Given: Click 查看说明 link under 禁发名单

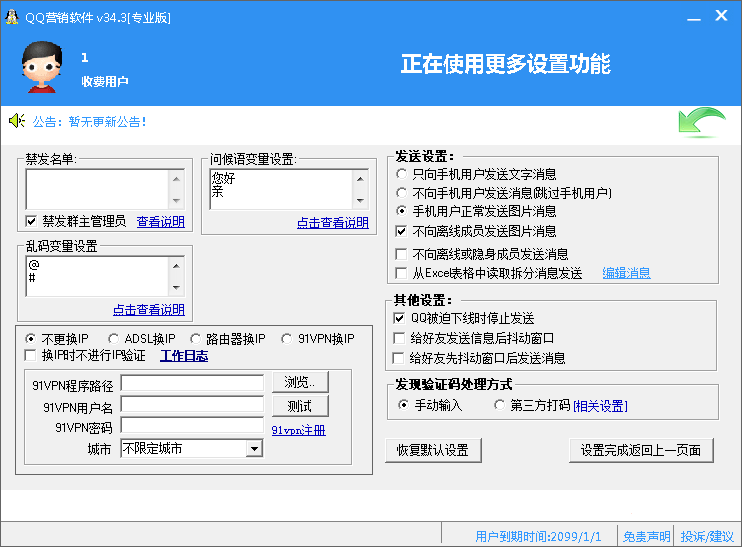Looking at the screenshot, I should click(x=161, y=221).
